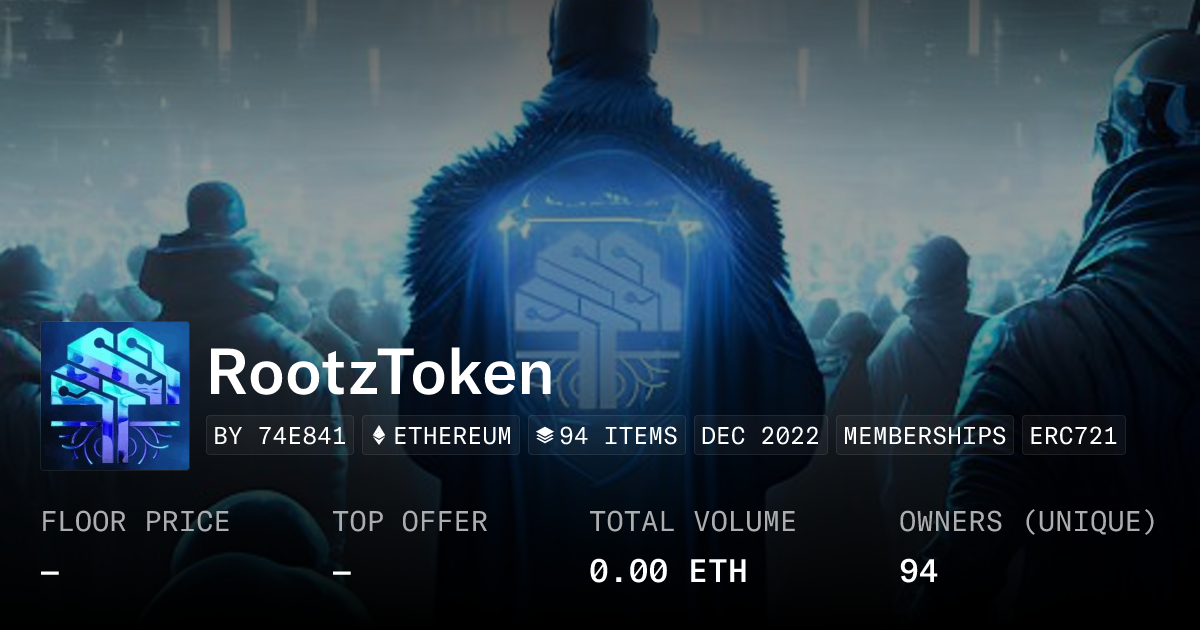The height and width of the screenshot is (630, 1200).
Task: Click the OWNERS (UNIQUE) label
Action: coord(1028,522)
